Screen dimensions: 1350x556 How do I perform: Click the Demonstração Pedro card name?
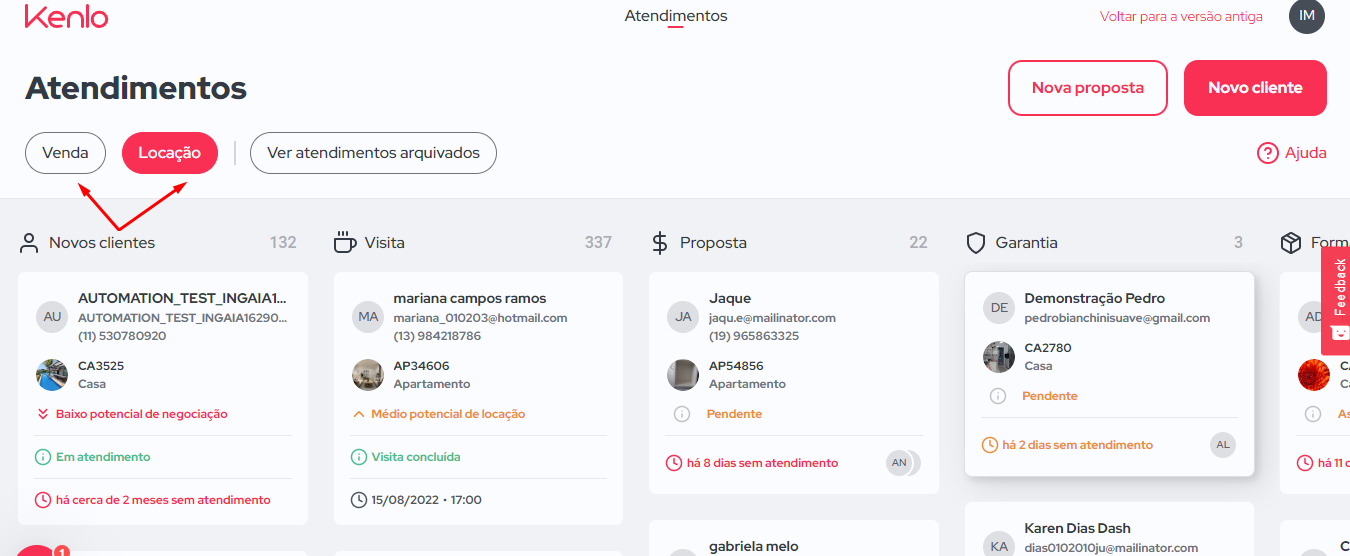1094,298
